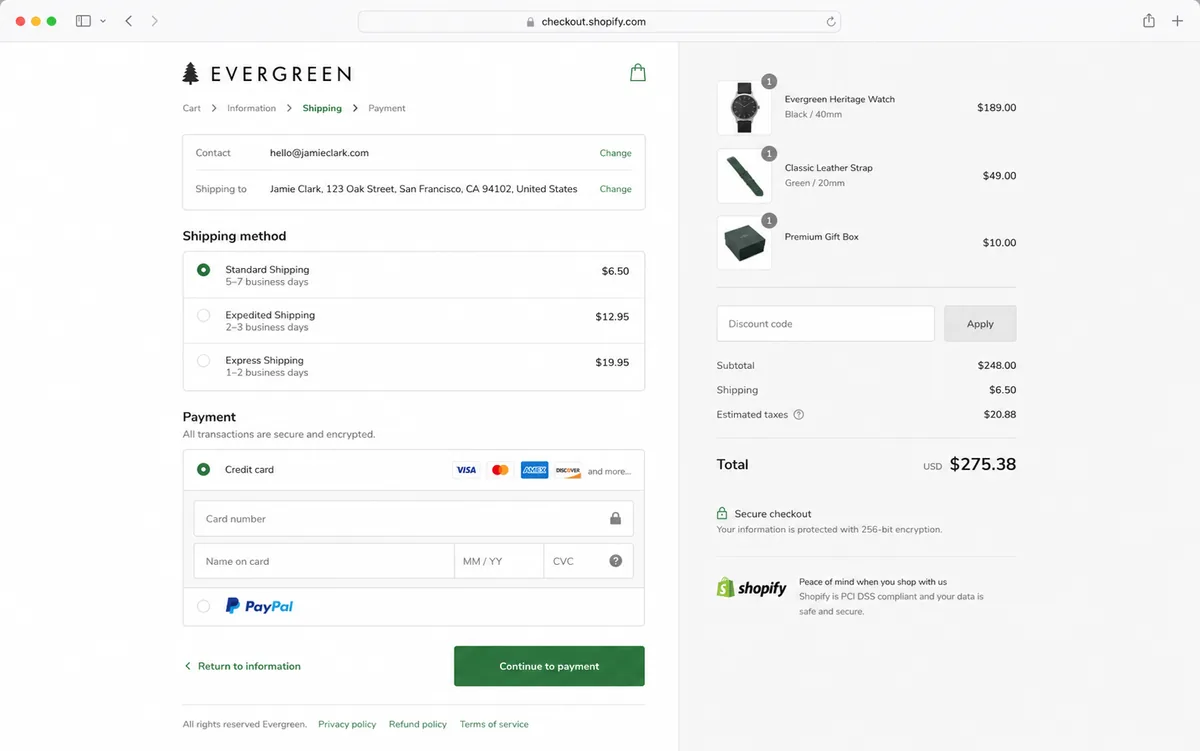Click the Safari share icon
This screenshot has height=751, width=1200.
pyautogui.click(x=1149, y=21)
